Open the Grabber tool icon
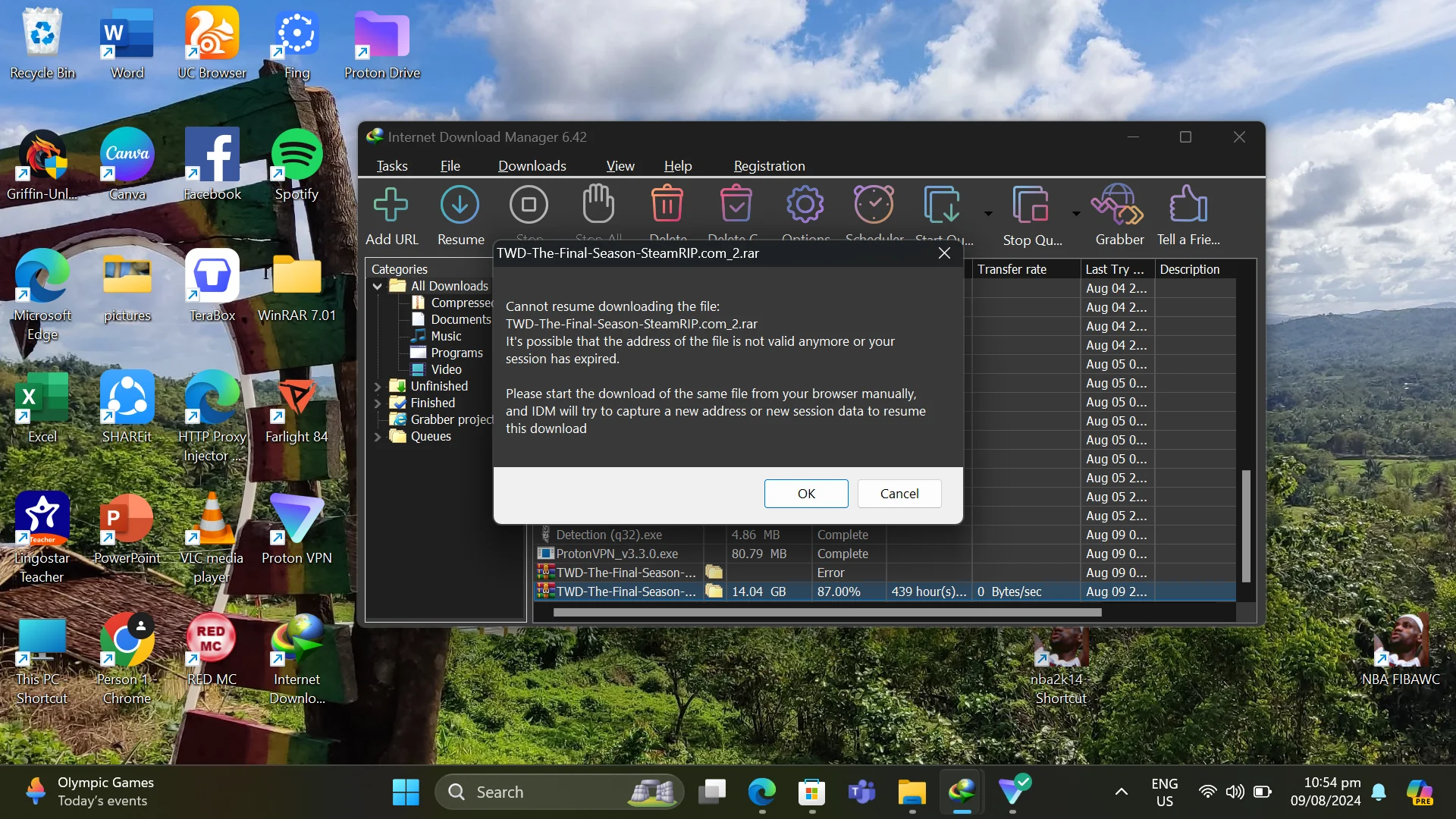This screenshot has height=819, width=1456. pyautogui.click(x=1117, y=205)
